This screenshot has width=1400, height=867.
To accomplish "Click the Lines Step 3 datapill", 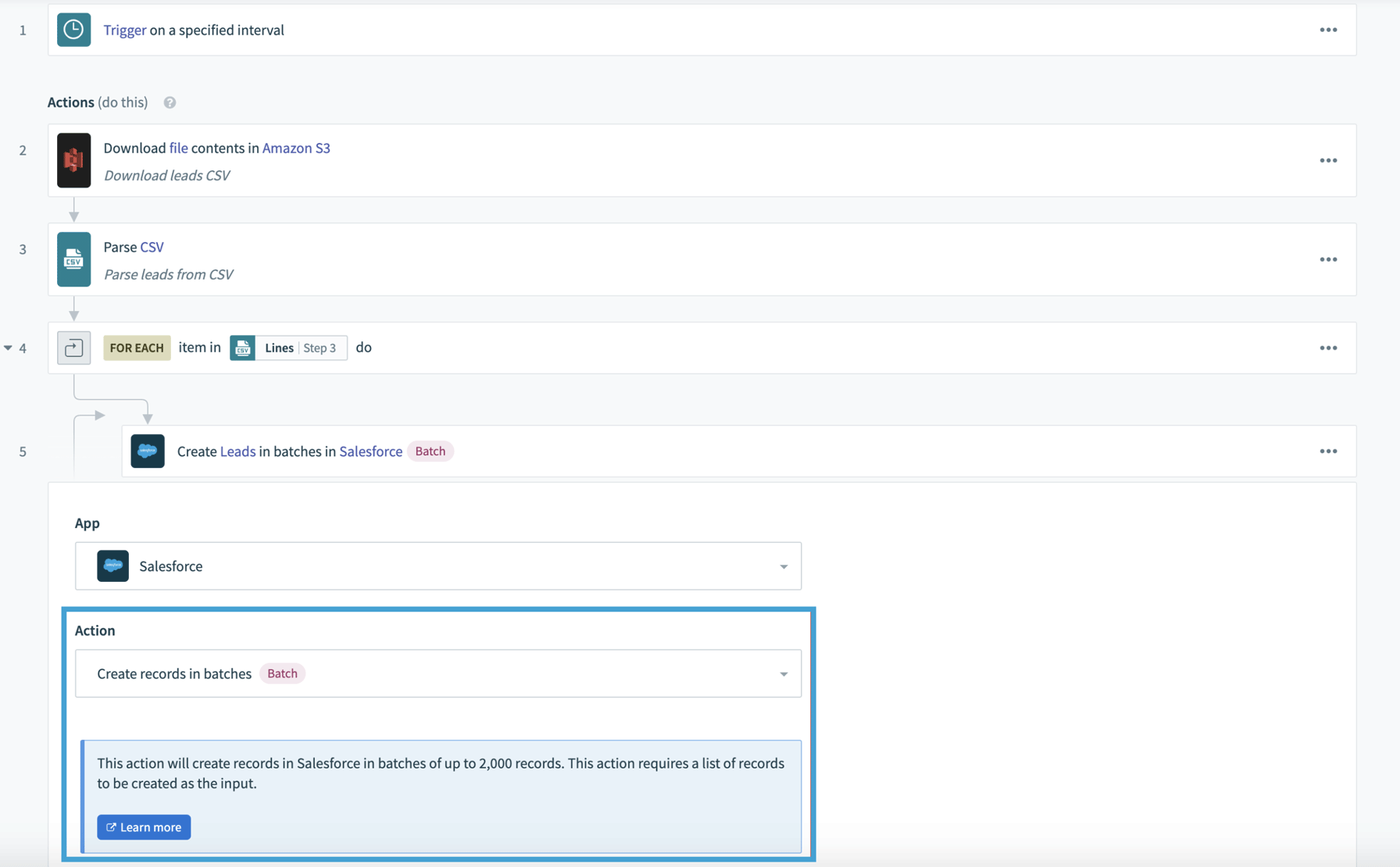I will coord(288,348).
